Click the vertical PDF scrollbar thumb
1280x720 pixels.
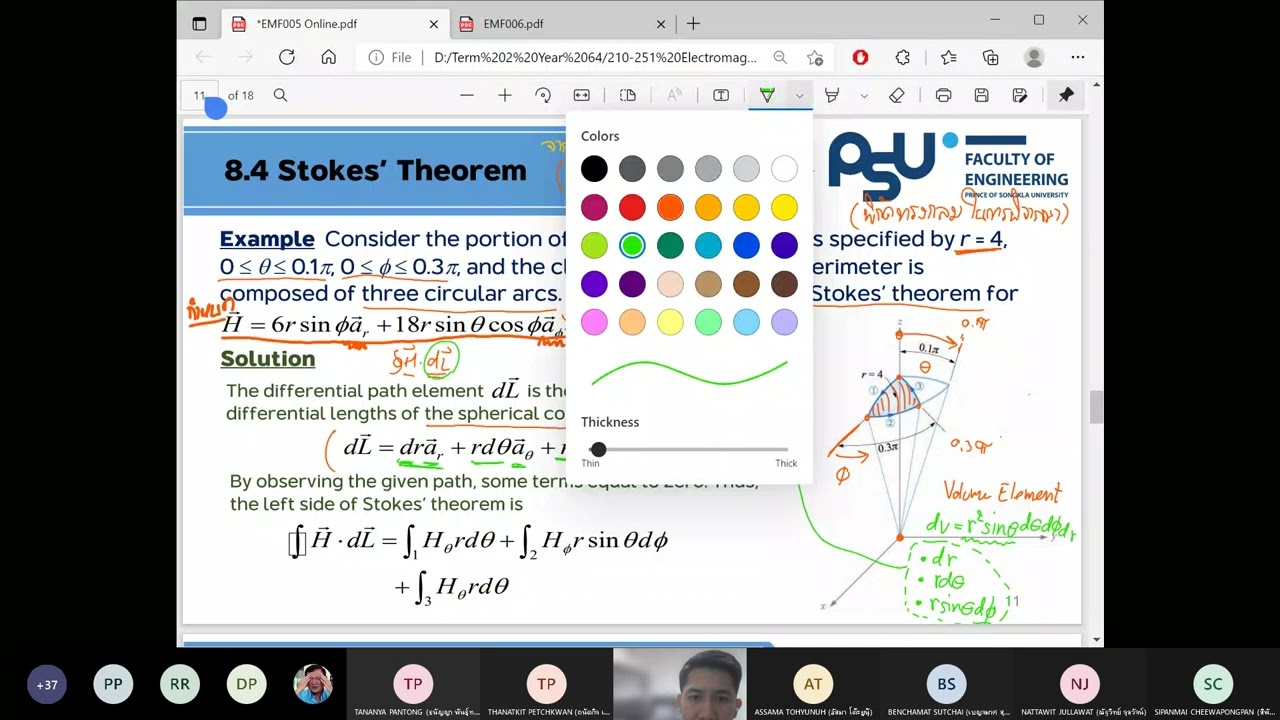1097,407
